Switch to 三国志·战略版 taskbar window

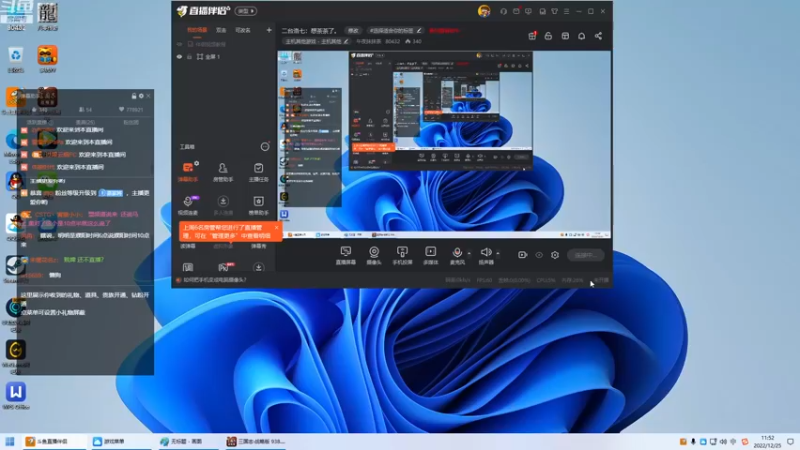pos(256,441)
